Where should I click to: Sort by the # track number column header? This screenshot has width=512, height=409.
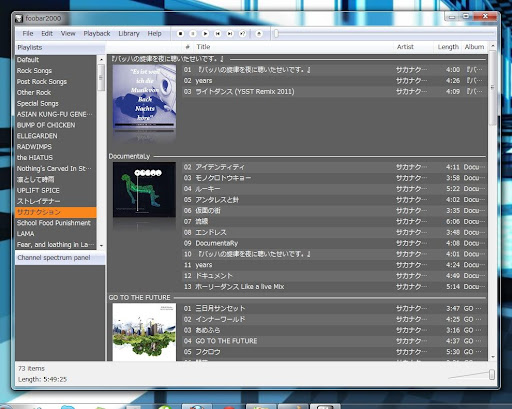[x=188, y=47]
